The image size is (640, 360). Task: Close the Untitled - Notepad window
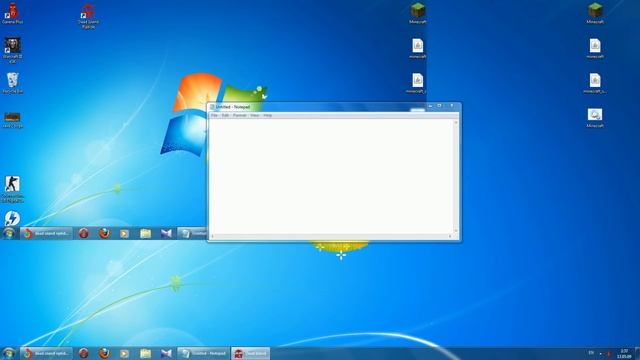(x=452, y=106)
